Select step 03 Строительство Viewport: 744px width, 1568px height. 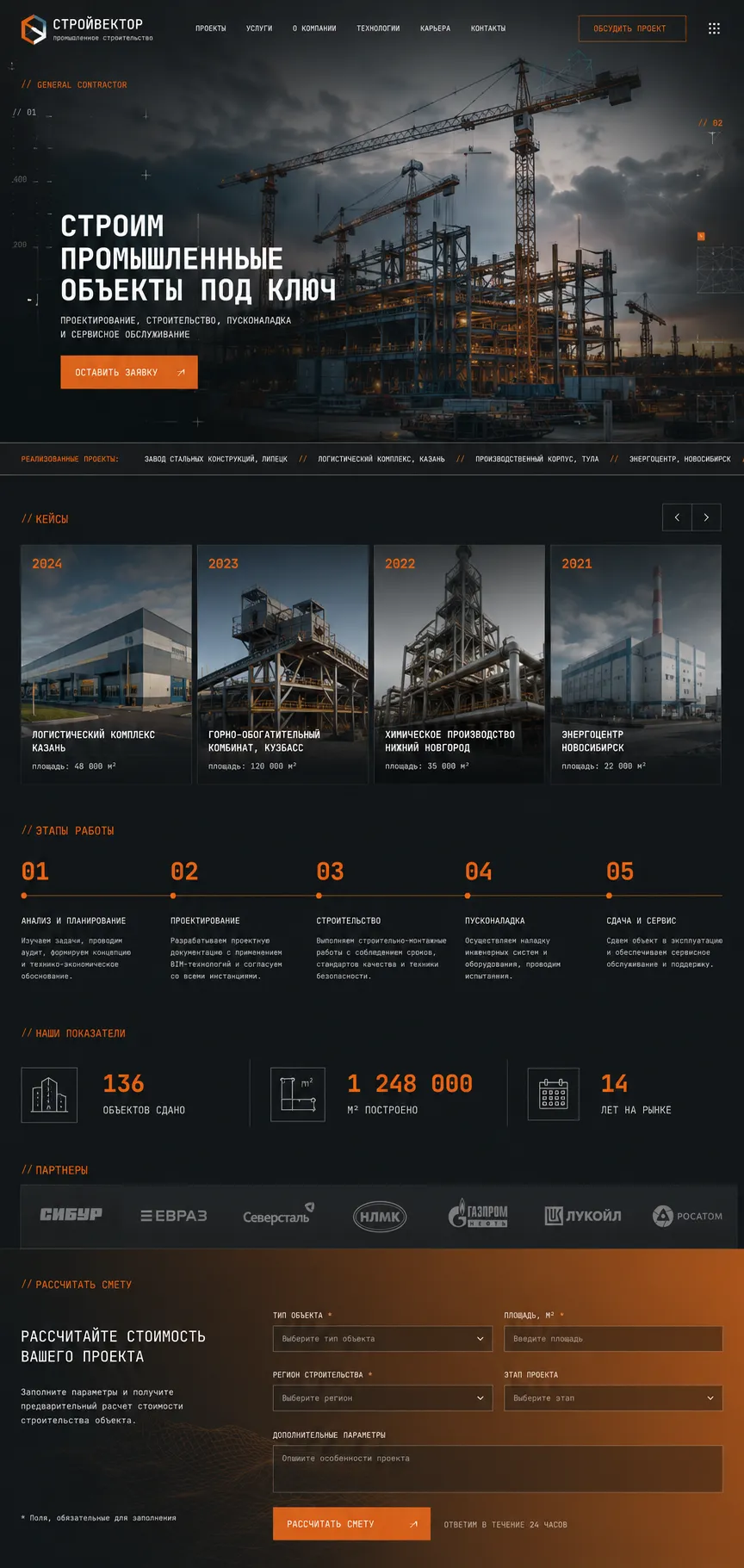click(381, 920)
